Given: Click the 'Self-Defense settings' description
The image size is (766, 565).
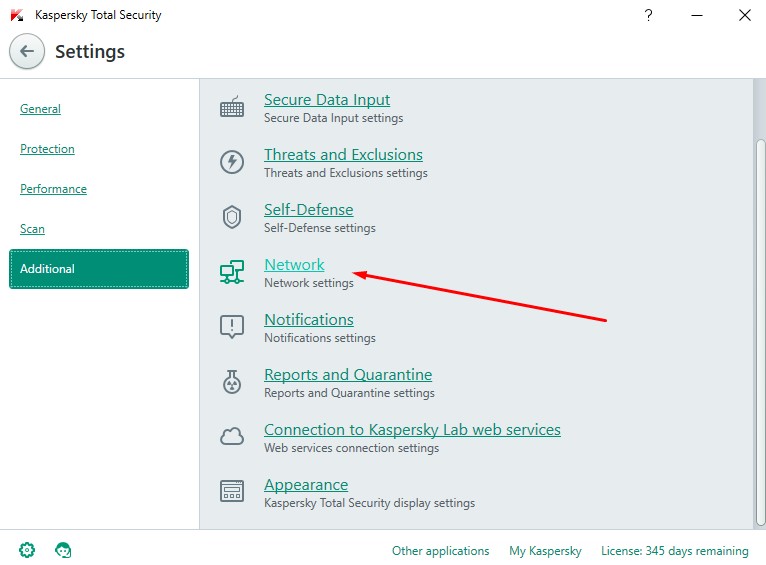Looking at the screenshot, I should [x=320, y=228].
